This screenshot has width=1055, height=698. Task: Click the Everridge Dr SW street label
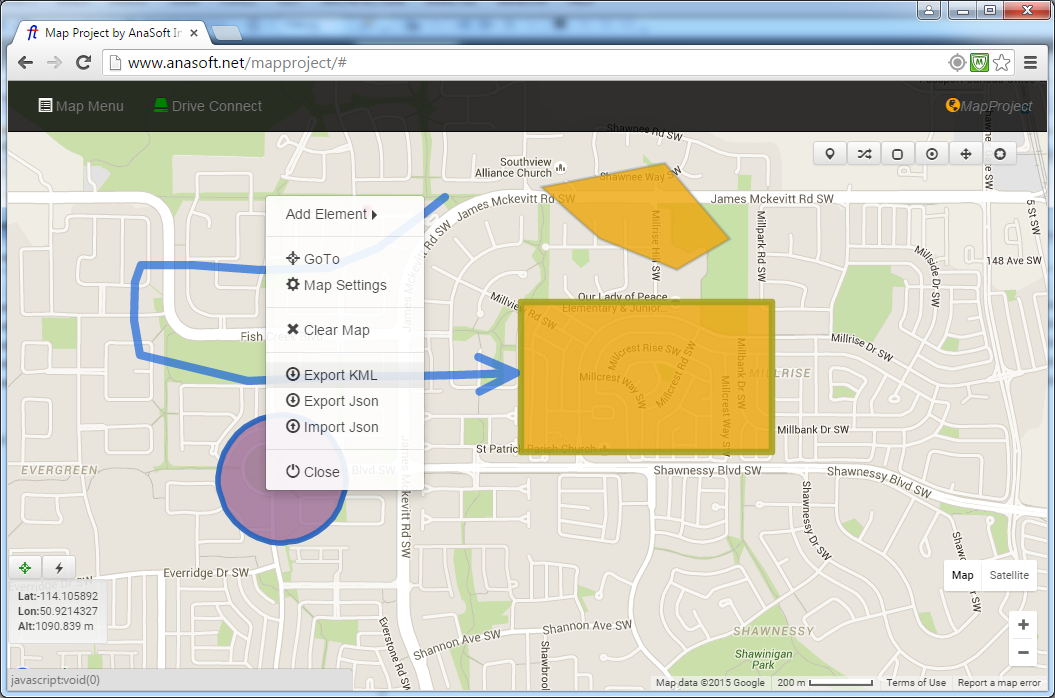point(206,573)
